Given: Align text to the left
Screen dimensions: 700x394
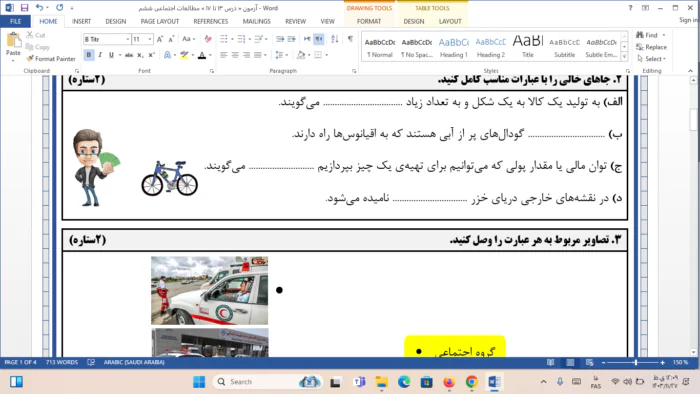Looking at the screenshot, I should [x=224, y=55].
